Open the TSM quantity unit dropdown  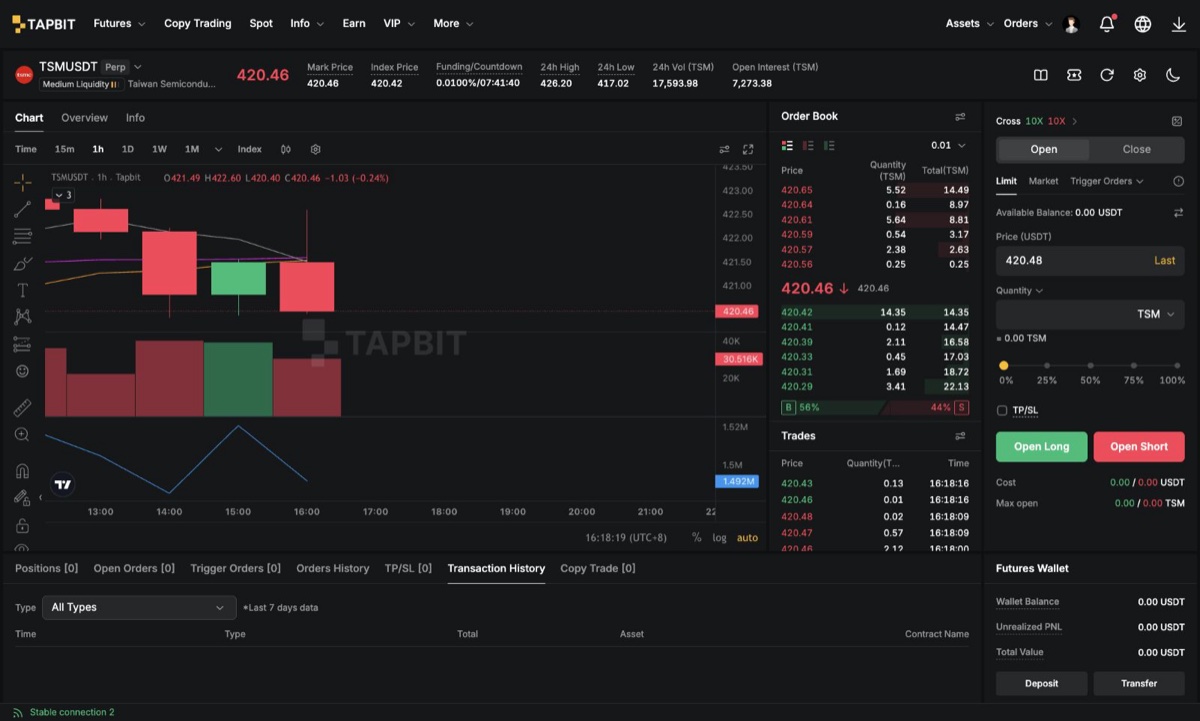point(1156,314)
